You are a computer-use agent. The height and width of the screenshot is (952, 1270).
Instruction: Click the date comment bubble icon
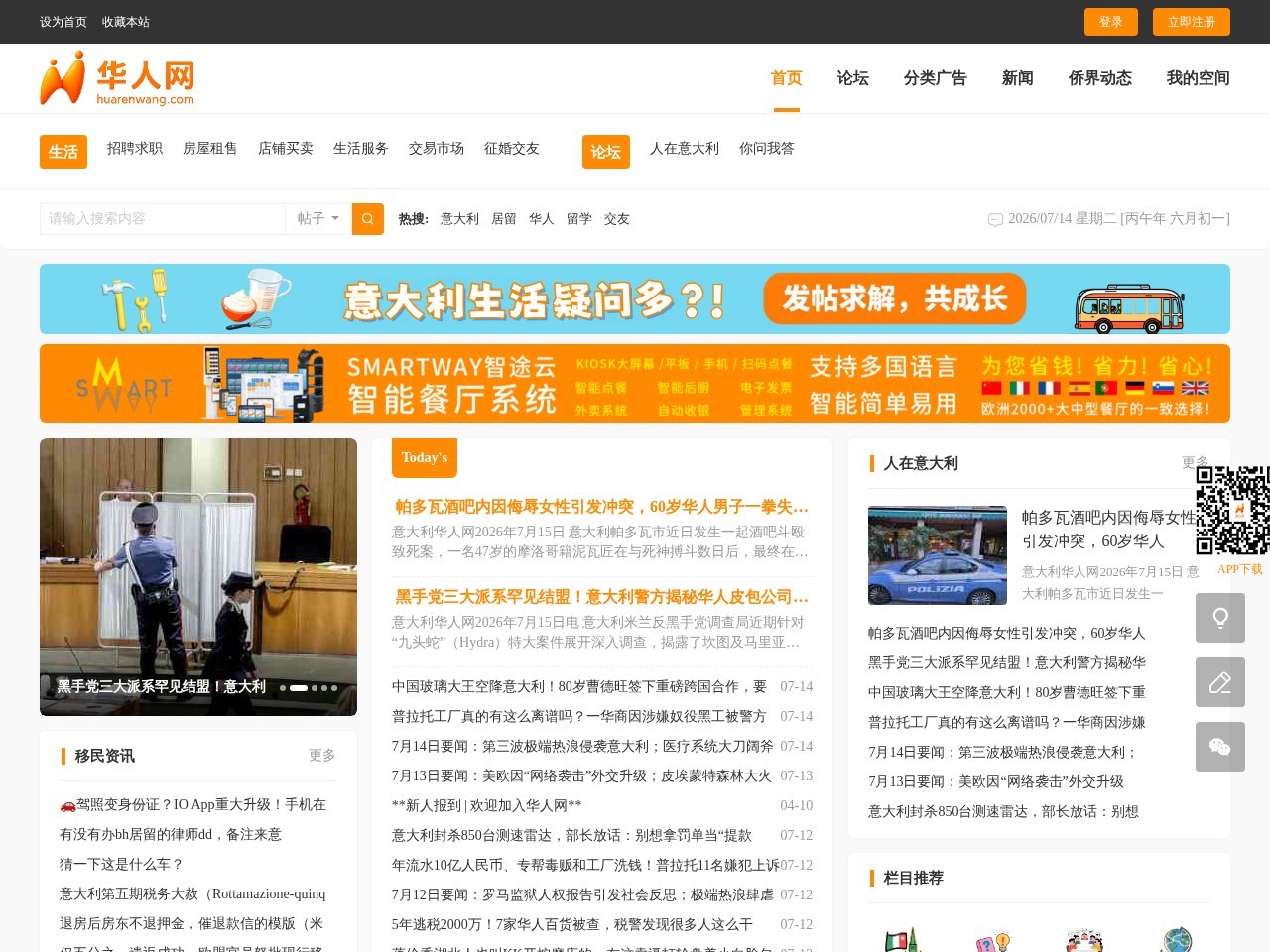(995, 219)
